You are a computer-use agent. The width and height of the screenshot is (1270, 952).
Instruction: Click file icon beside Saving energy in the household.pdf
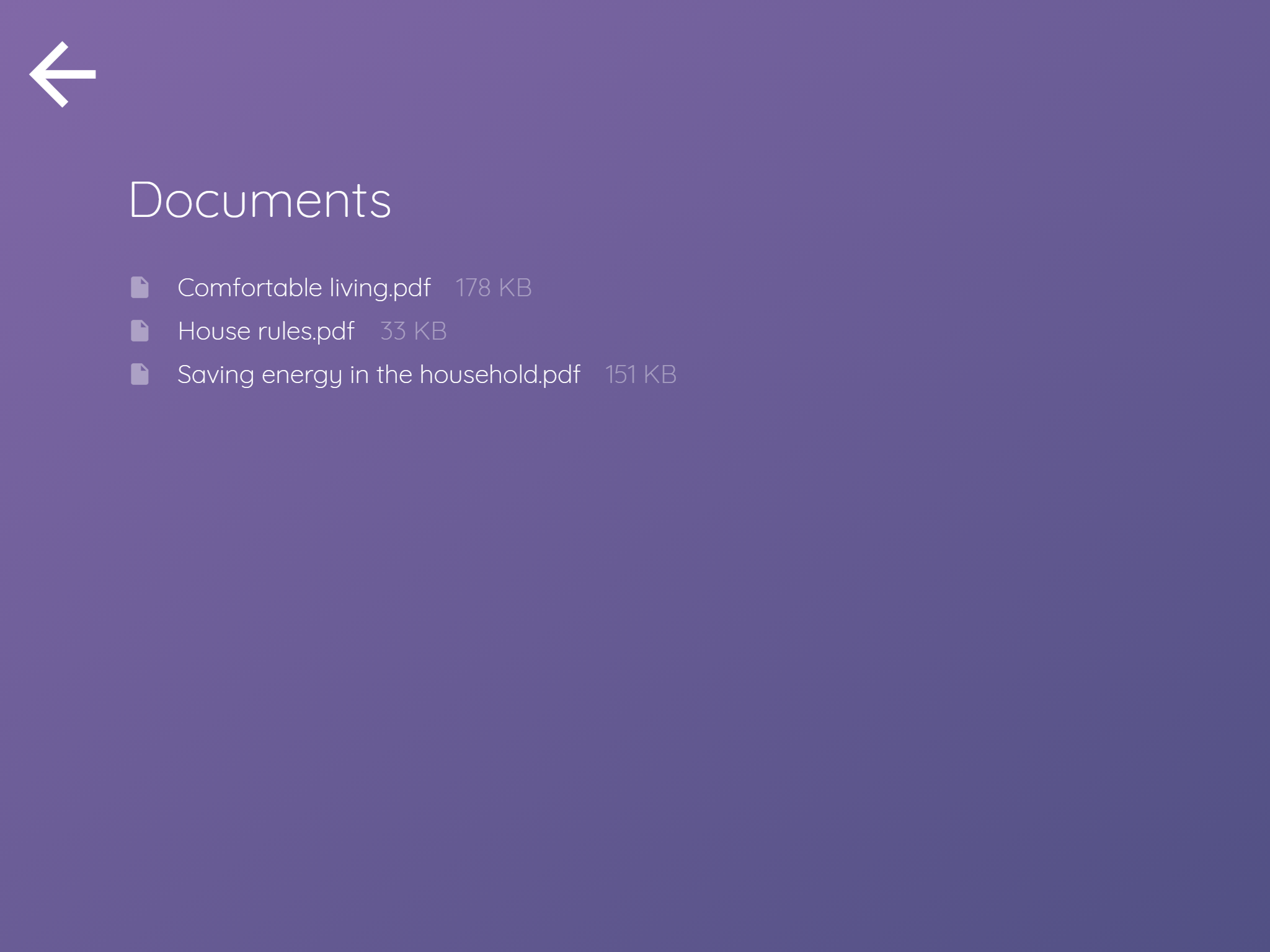140,374
